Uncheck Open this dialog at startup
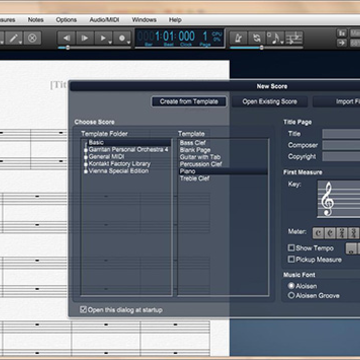 pyautogui.click(x=83, y=310)
